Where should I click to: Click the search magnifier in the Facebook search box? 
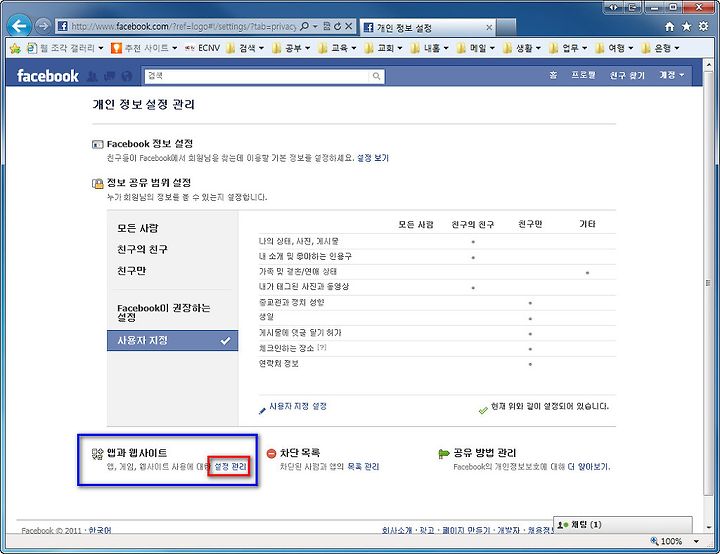pyautogui.click(x=376, y=76)
